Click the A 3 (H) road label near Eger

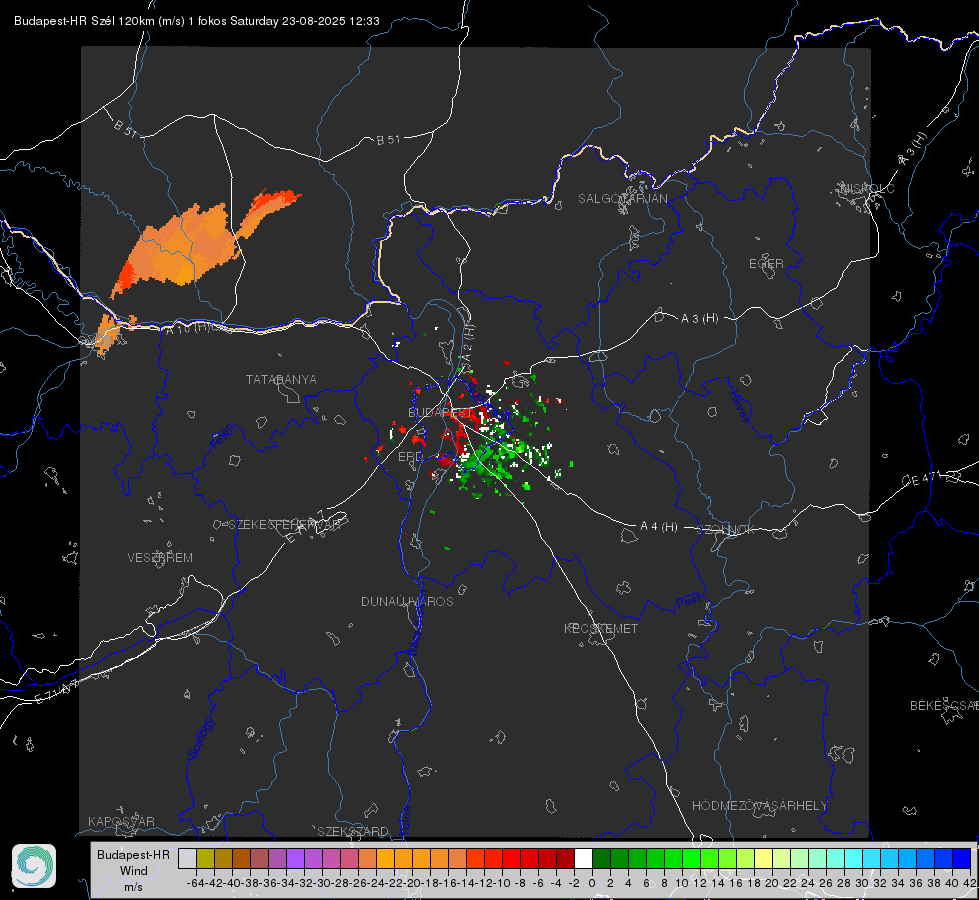coord(699,319)
